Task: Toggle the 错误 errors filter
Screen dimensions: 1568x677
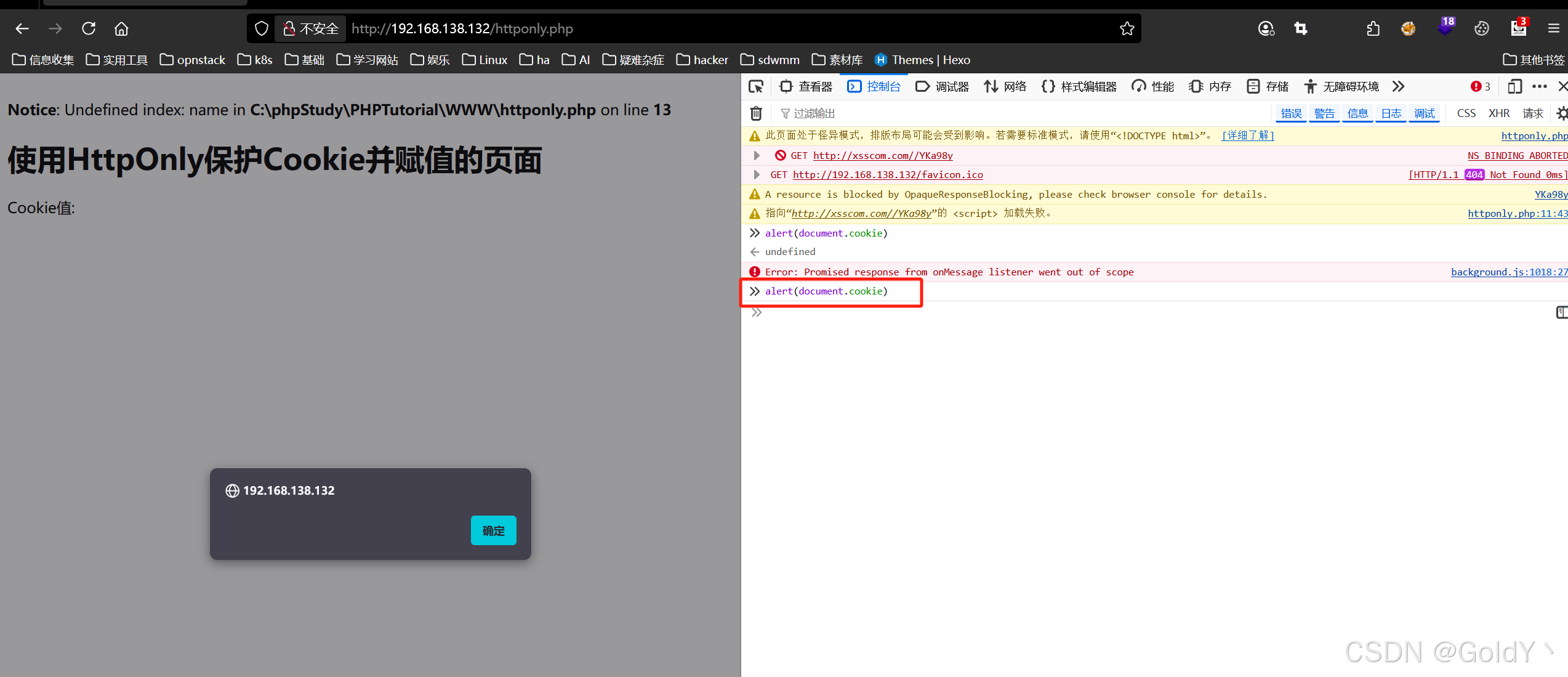Action: click(1291, 113)
